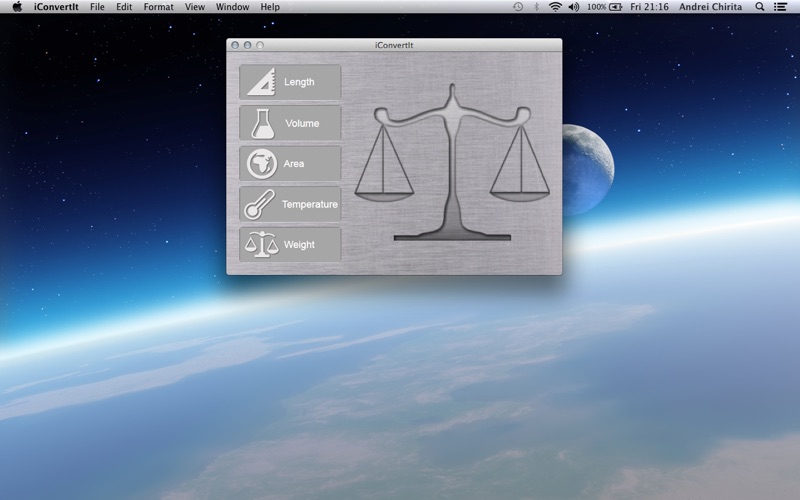800x500 pixels.
Task: Click the volume speaker icon in menu bar
Action: click(574, 7)
